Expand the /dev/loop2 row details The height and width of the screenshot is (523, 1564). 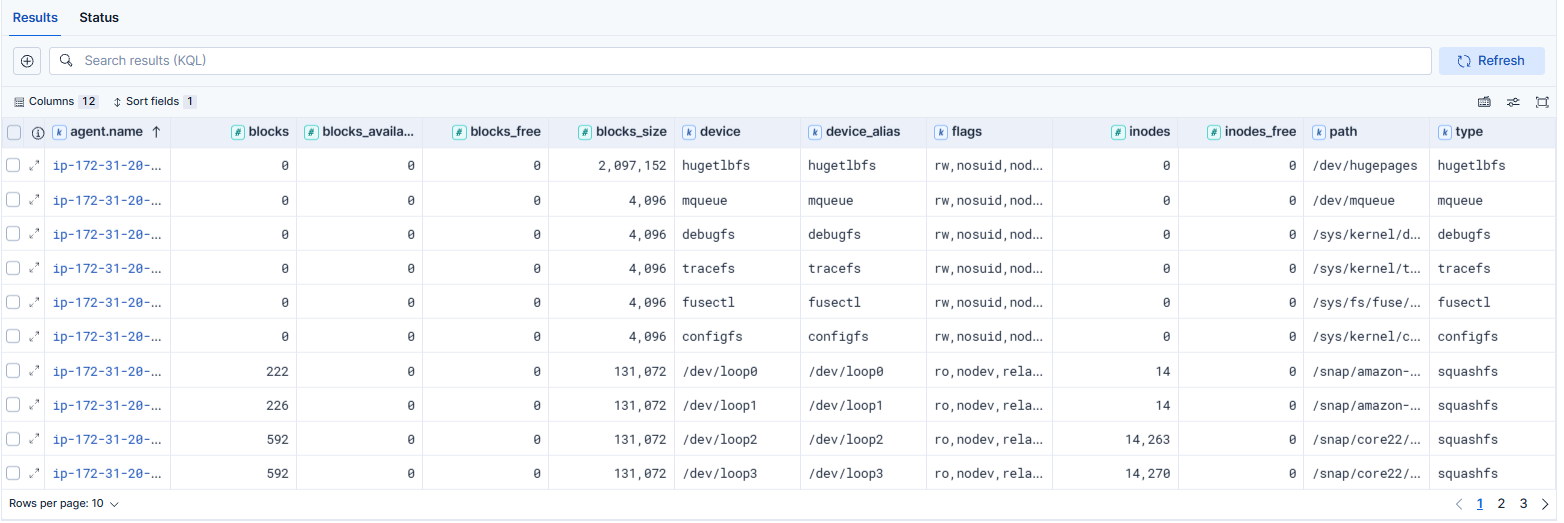point(34,439)
